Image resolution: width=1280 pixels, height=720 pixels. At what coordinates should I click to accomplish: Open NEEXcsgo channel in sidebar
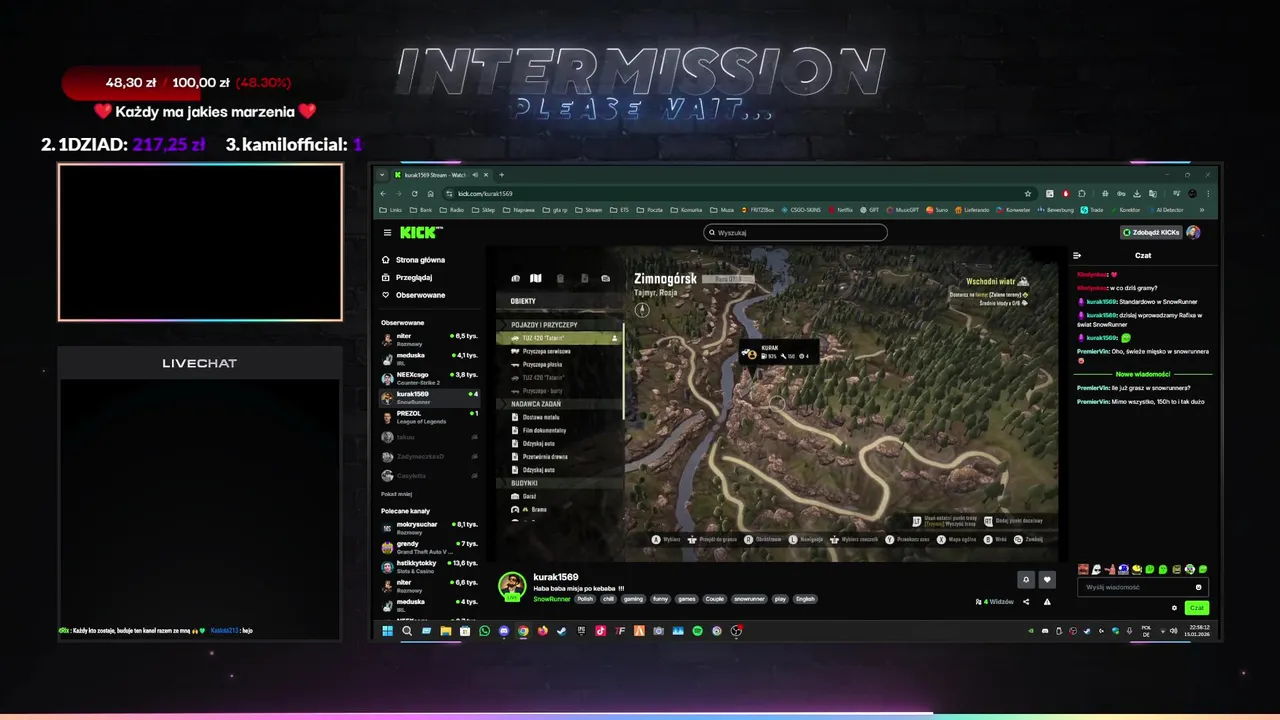coord(430,377)
